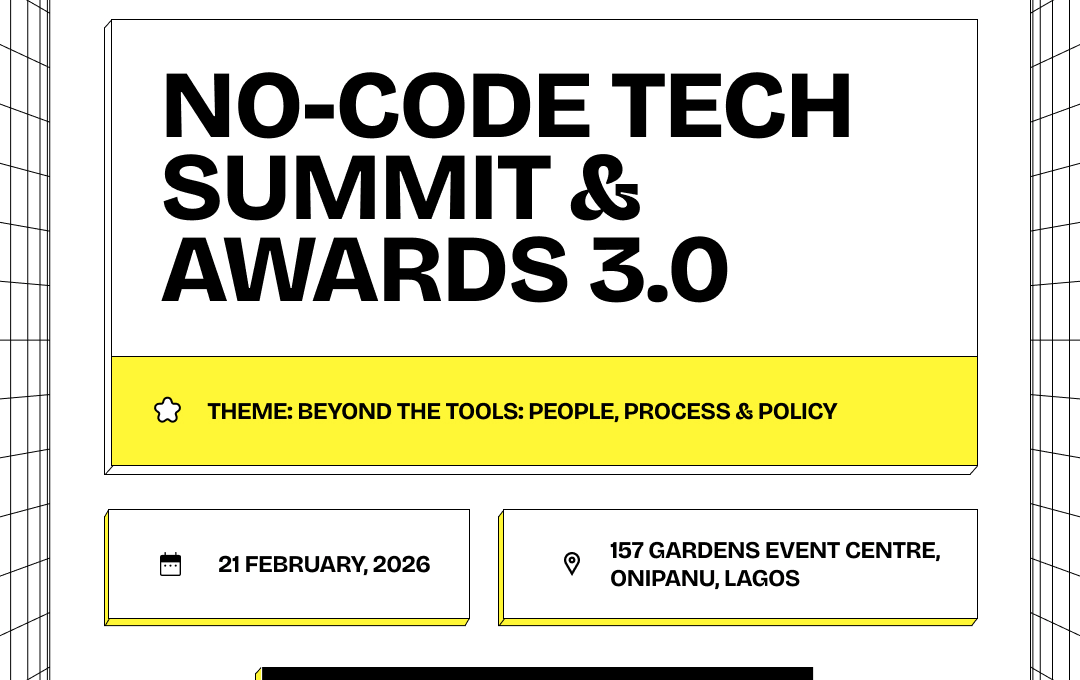Click the word "SUMMIT" in the headline

point(356,188)
